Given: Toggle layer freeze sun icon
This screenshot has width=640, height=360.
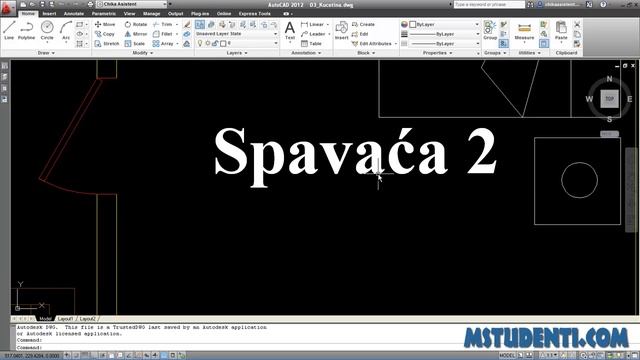Looking at the screenshot, I should click(208, 43).
